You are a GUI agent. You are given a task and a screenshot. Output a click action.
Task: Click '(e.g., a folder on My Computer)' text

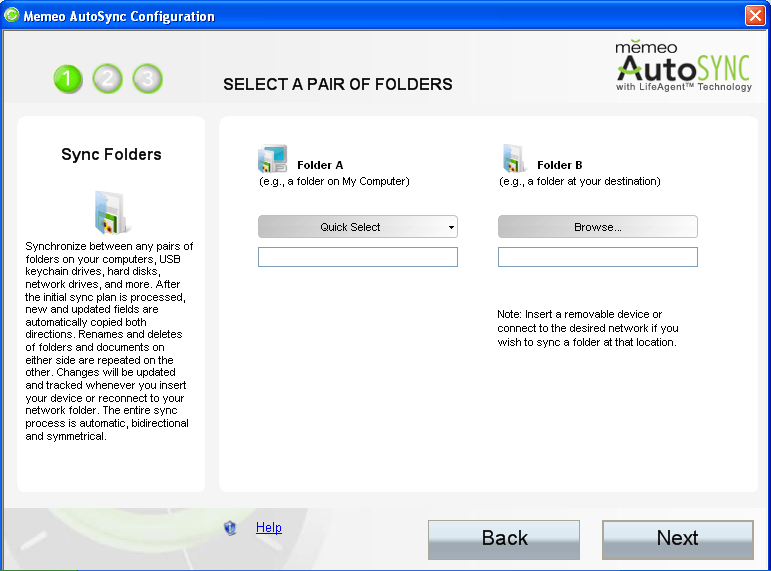coord(334,181)
